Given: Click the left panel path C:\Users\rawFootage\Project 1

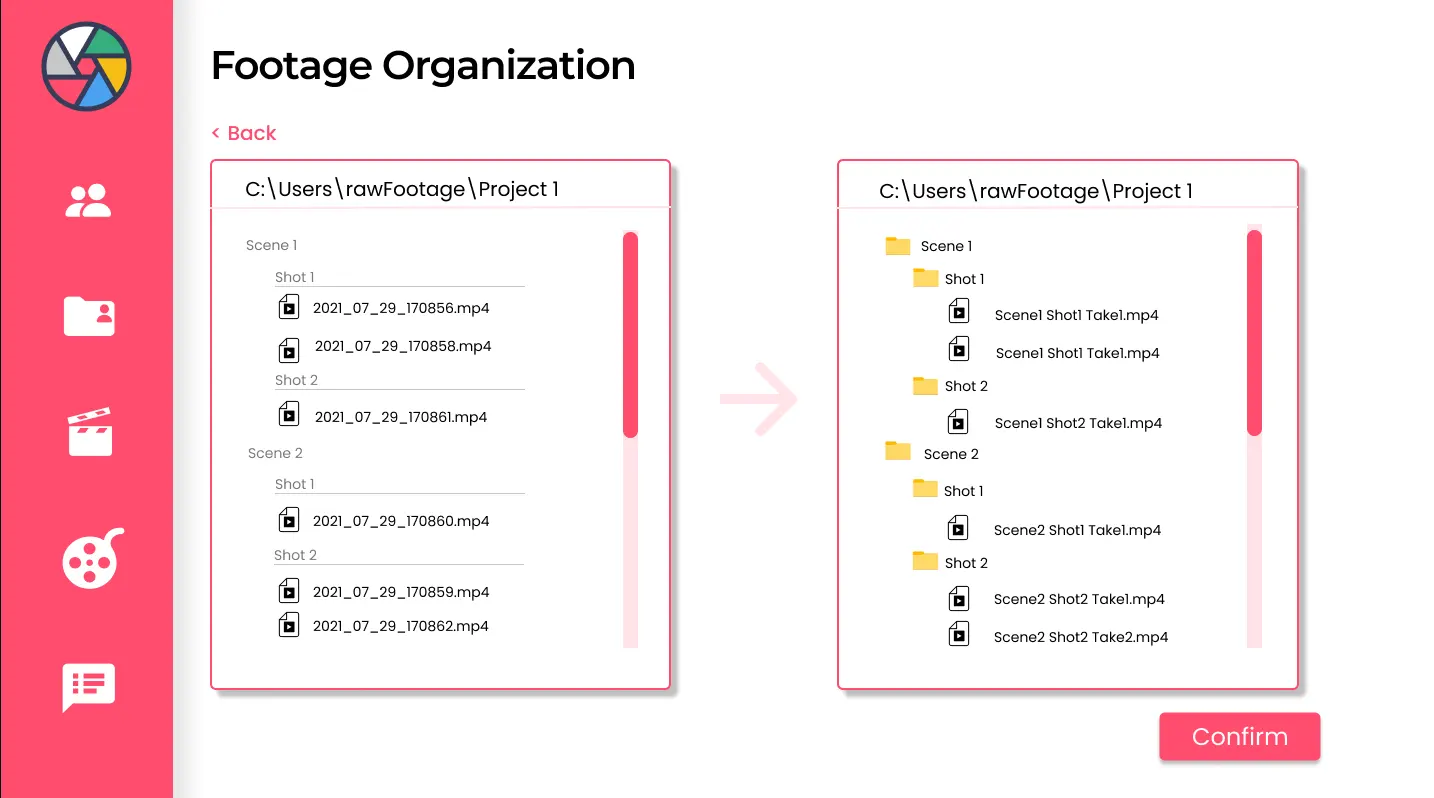Looking at the screenshot, I should (x=402, y=189).
